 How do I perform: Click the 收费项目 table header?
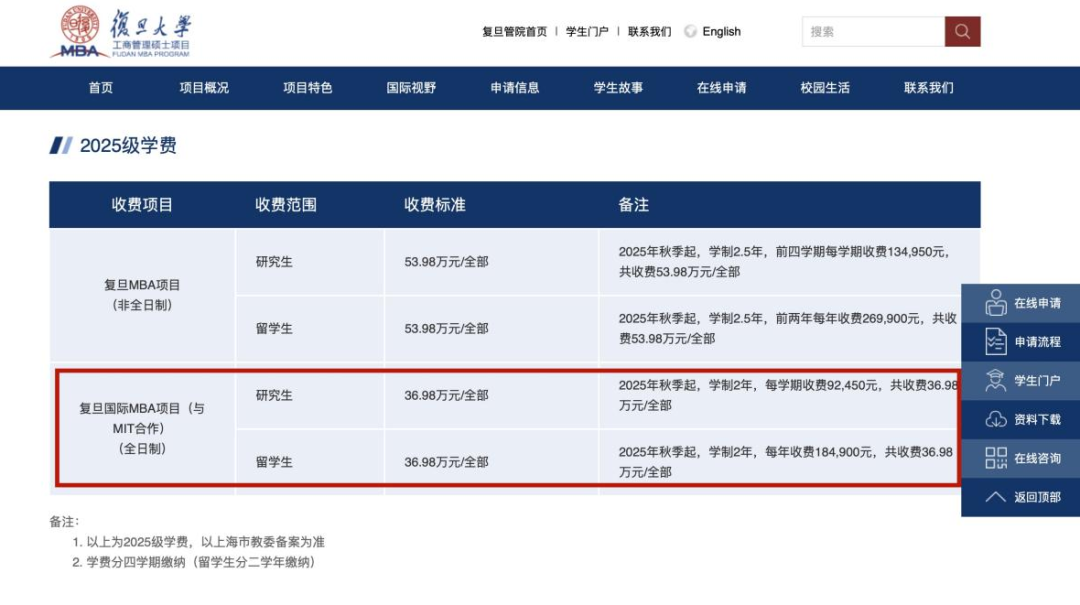[142, 205]
